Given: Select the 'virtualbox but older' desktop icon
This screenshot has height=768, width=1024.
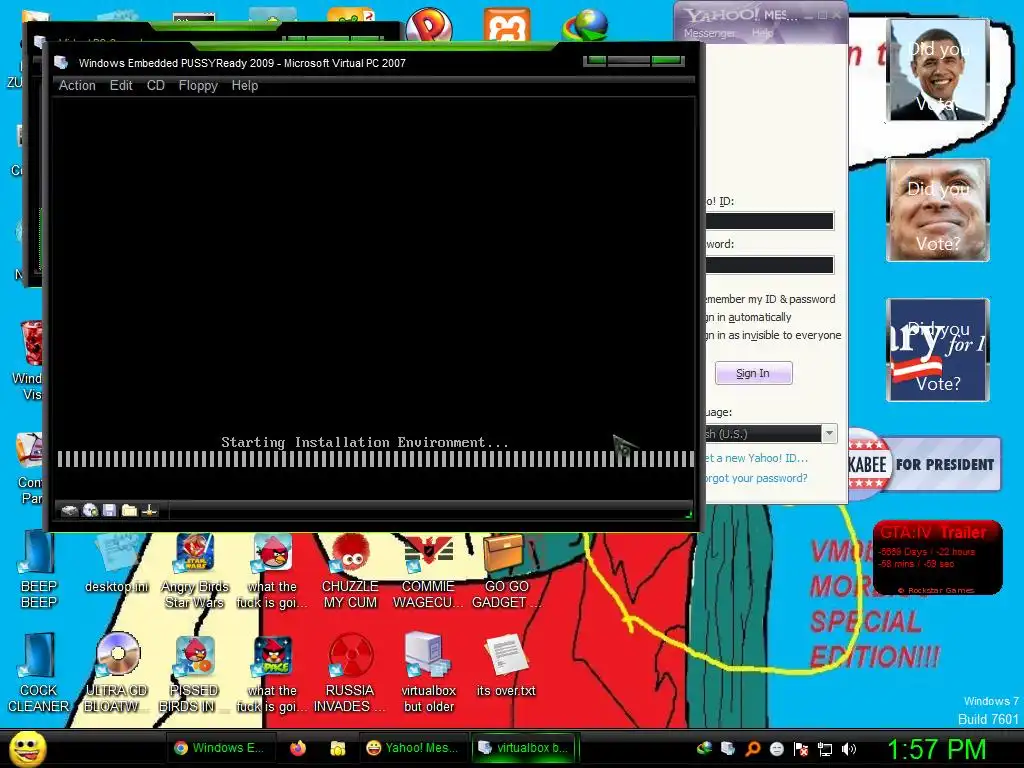Looking at the screenshot, I should (x=428, y=673).
